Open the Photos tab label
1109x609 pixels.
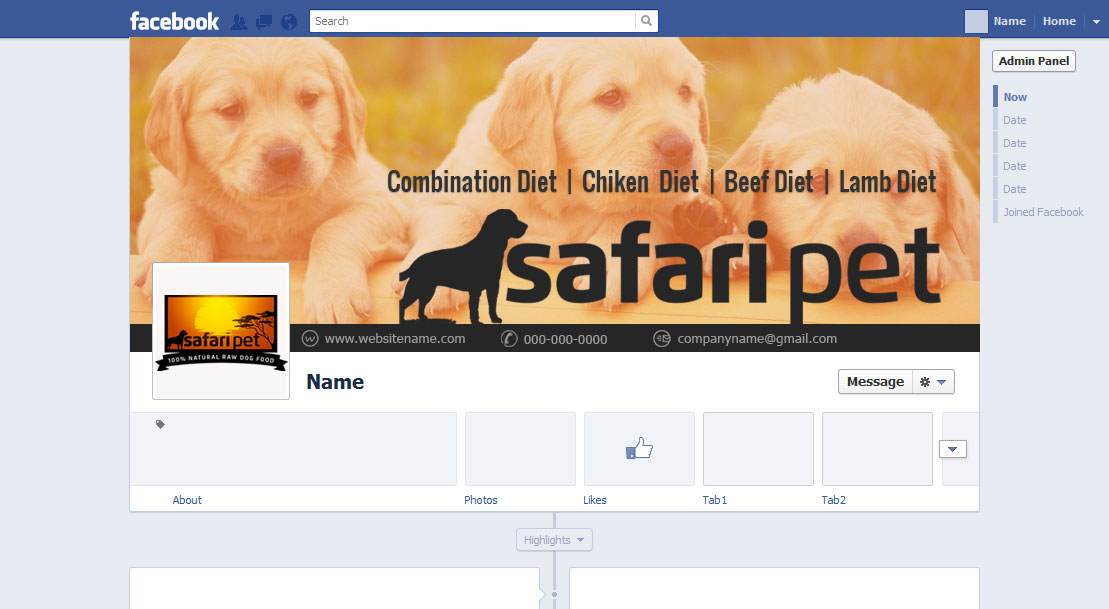(480, 500)
